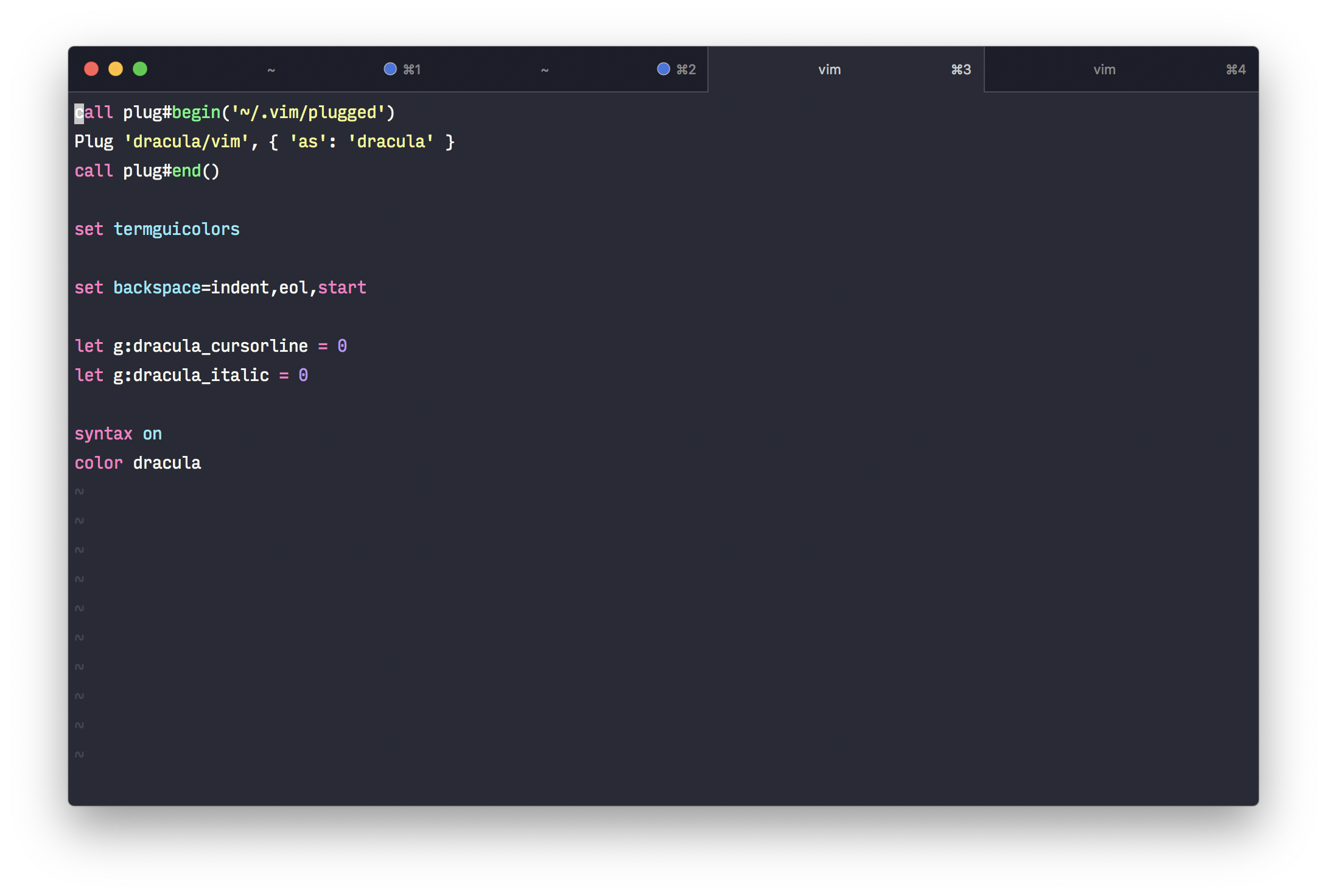Click the syntax on statement
The width and height of the screenshot is (1327, 896).
click(118, 433)
